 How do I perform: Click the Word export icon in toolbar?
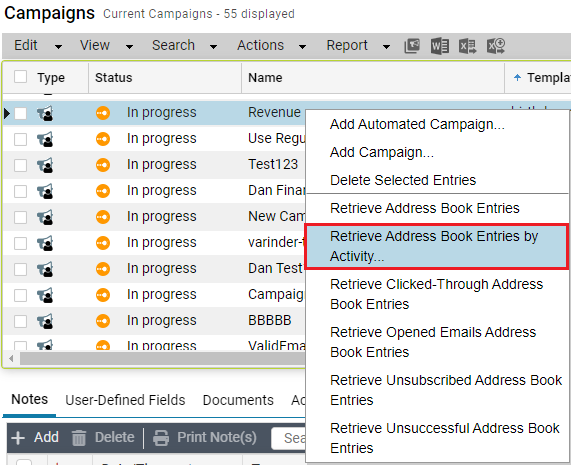440,46
